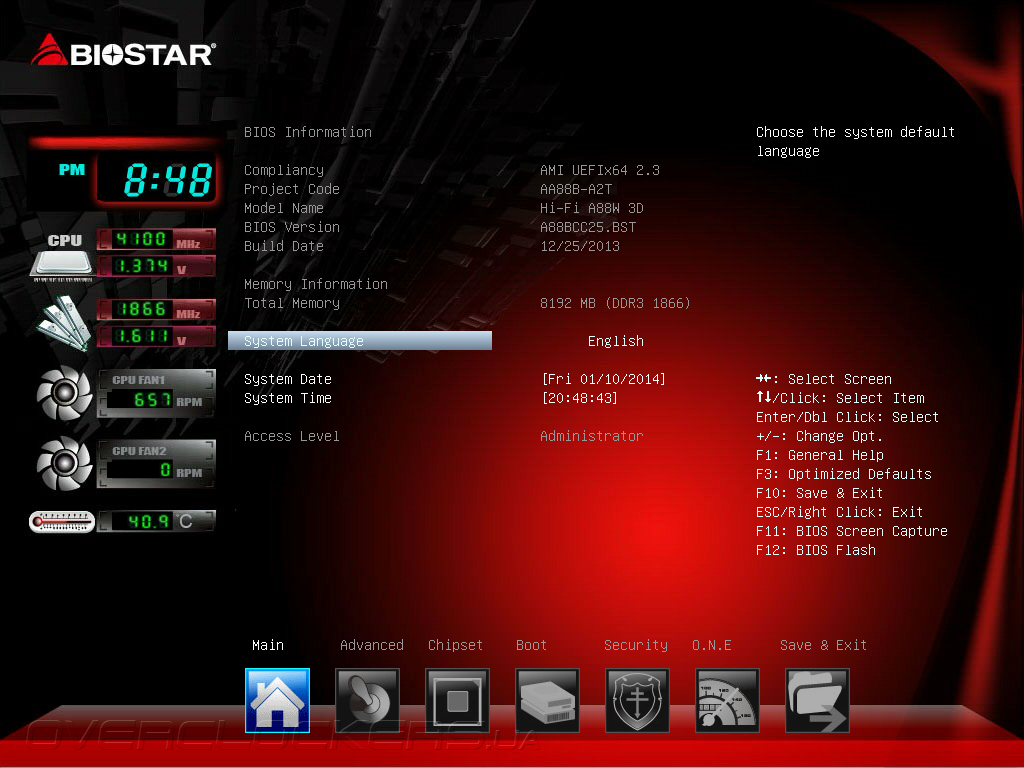Screen dimensions: 1024x768
Task: Edit the date field Fri 01/10/2014
Action: [x=603, y=379]
